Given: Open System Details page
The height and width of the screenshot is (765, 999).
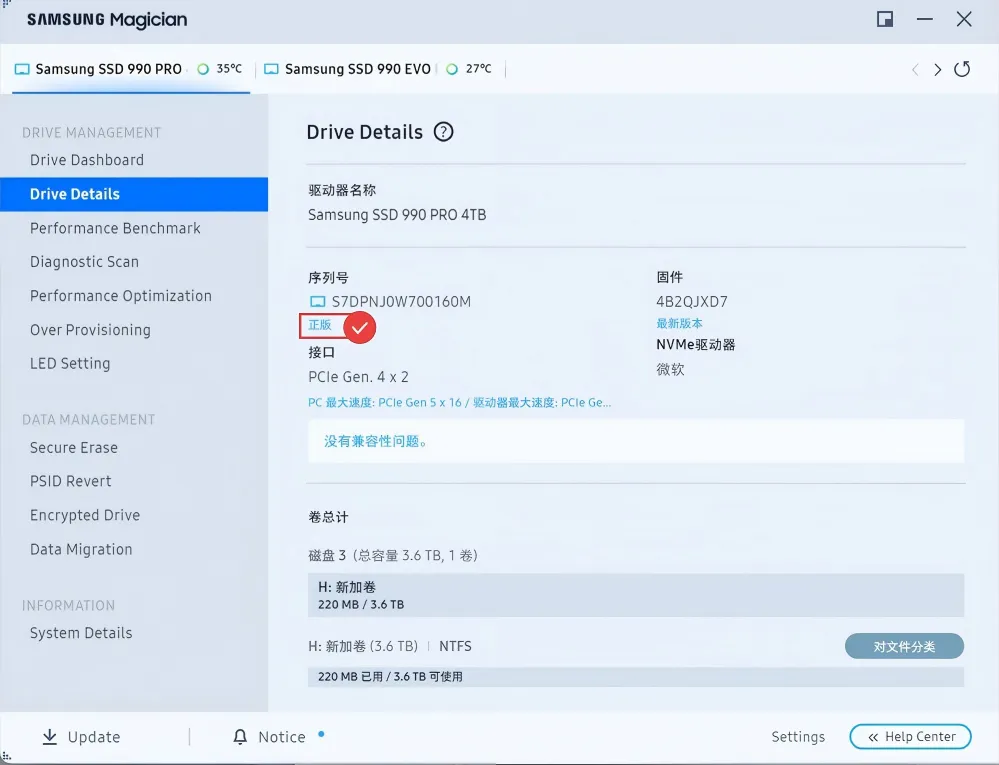Looking at the screenshot, I should pyautogui.click(x=81, y=633).
